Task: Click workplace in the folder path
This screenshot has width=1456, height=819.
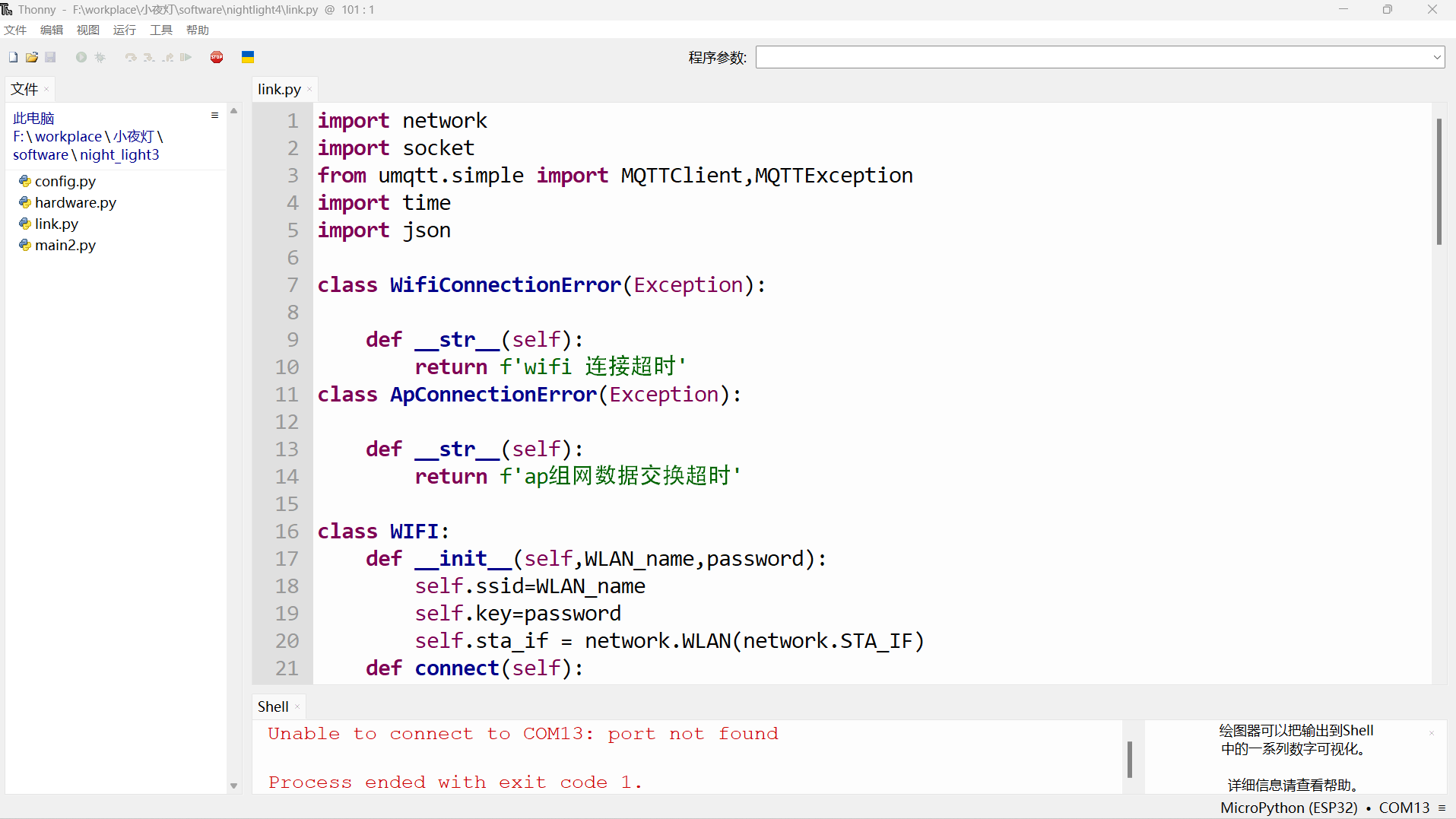Action: coord(68,136)
